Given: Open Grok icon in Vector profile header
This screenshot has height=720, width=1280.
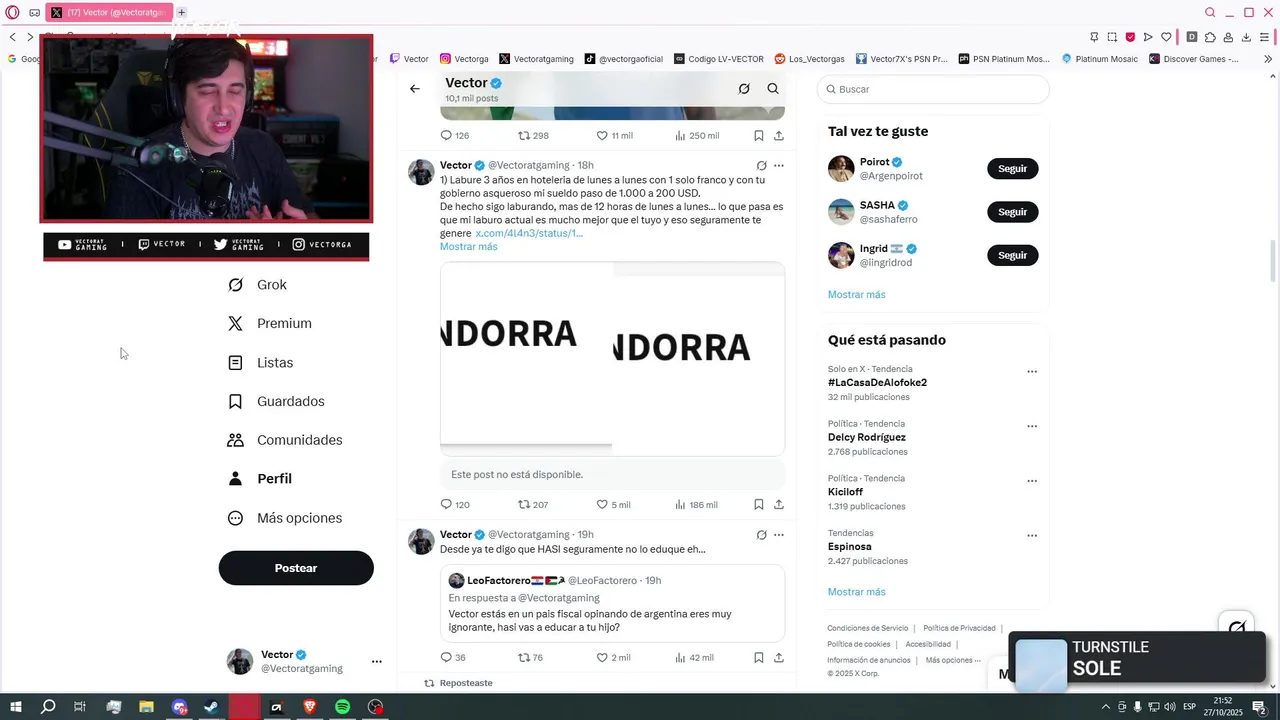Looking at the screenshot, I should coord(744,89).
